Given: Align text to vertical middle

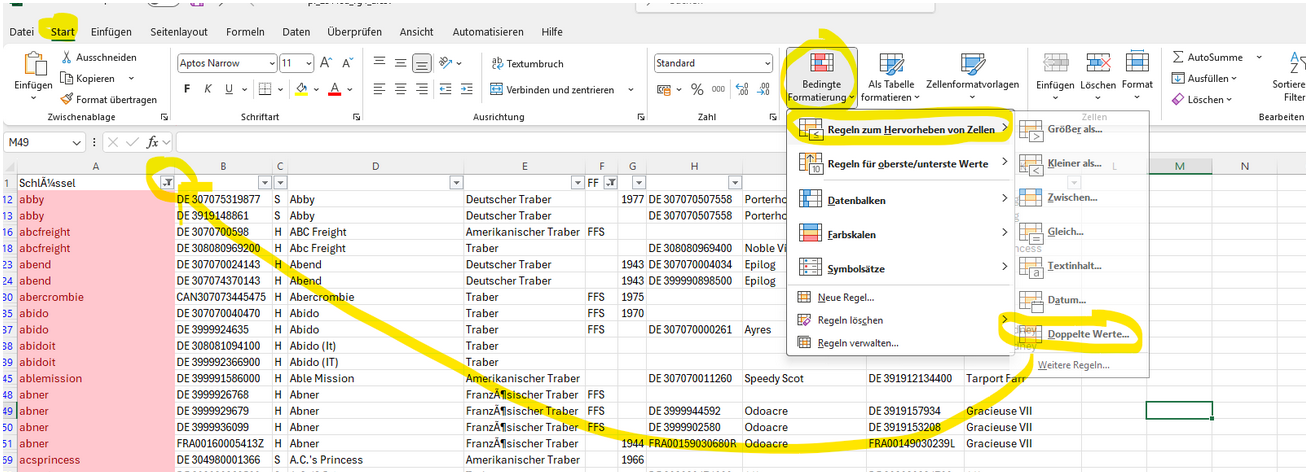Looking at the screenshot, I should tap(401, 62).
